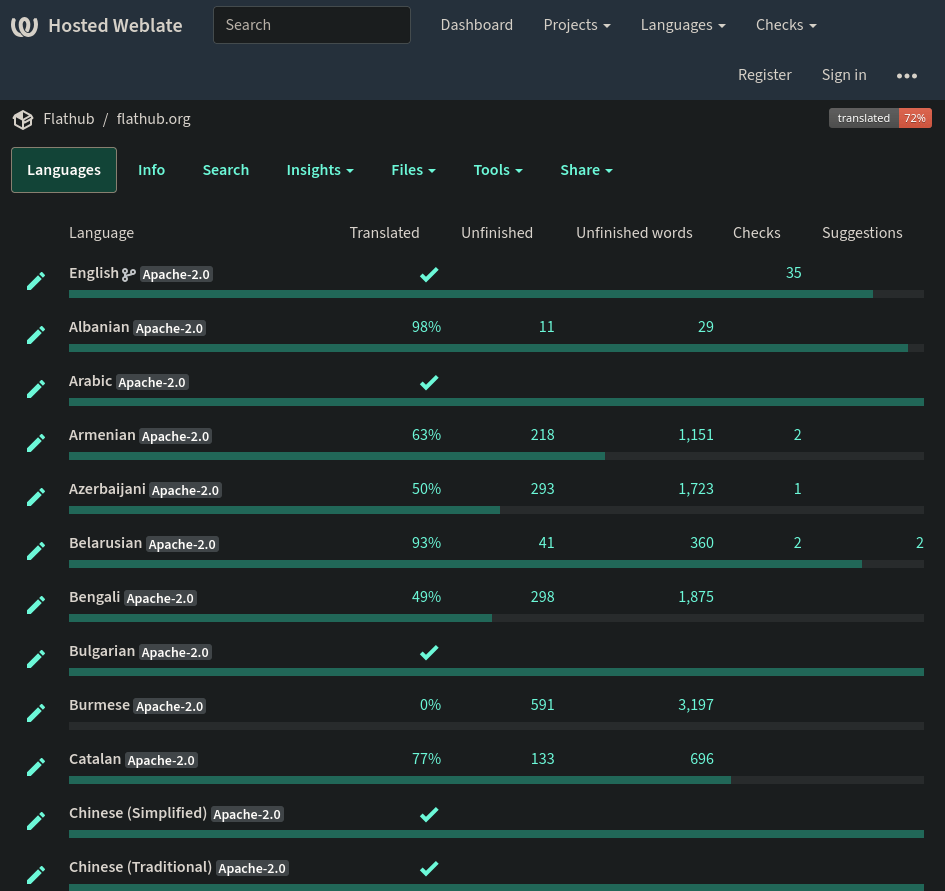Focus the Search input field
Viewport: 945px width, 891px height.
(312, 25)
